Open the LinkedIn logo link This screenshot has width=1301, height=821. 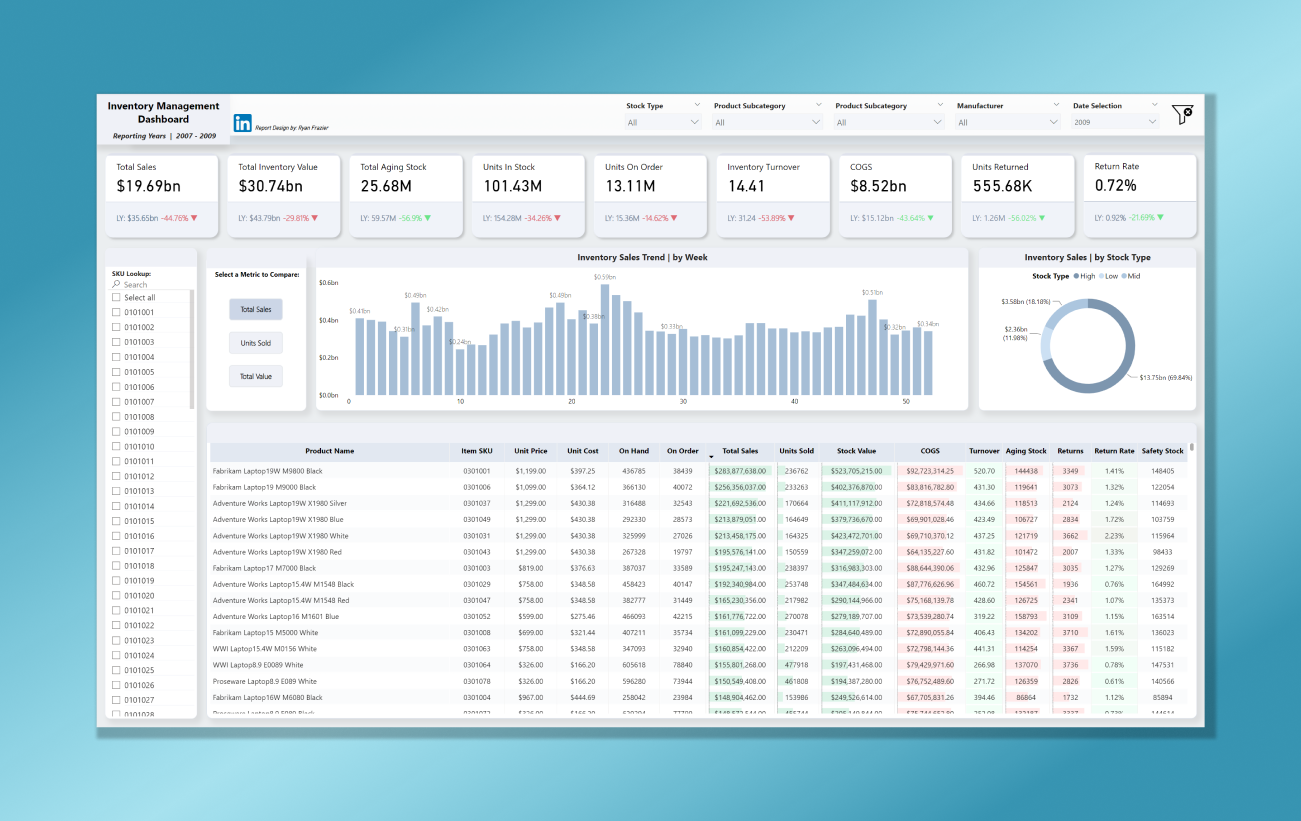pos(243,123)
